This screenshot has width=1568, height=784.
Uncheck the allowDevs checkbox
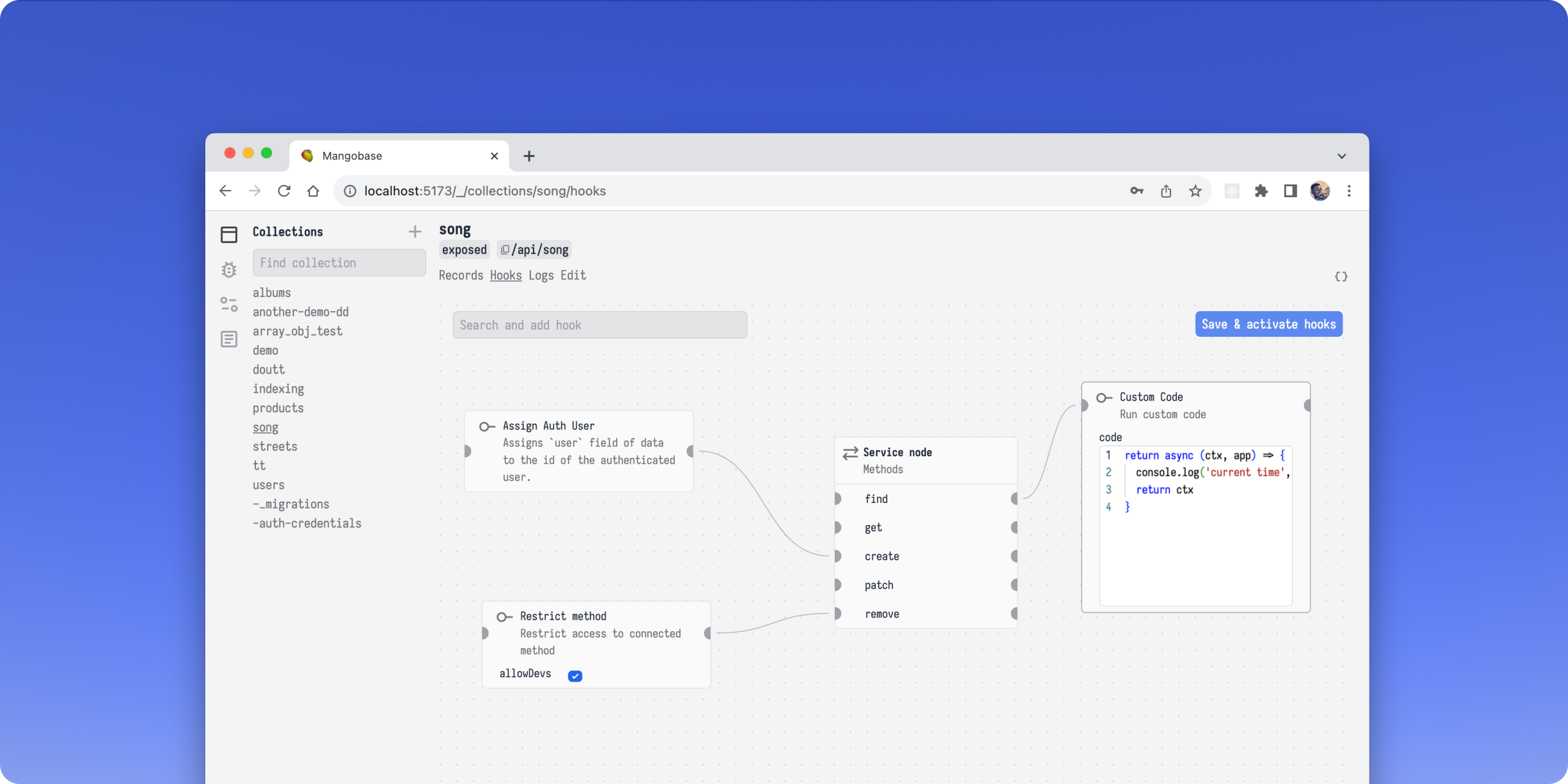point(575,676)
